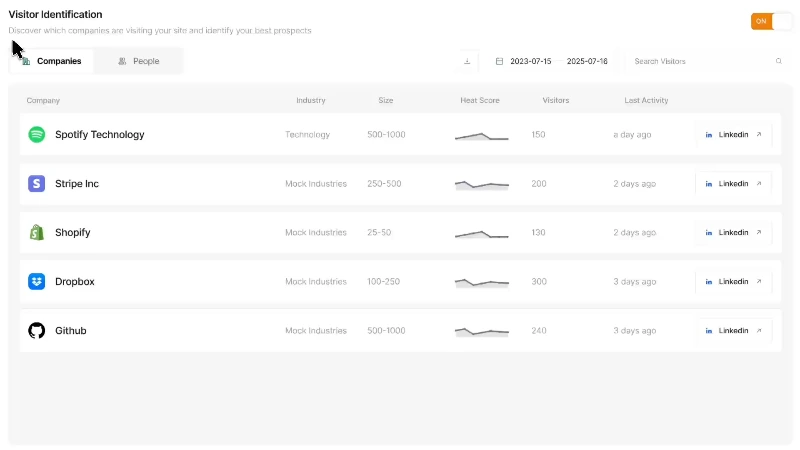This screenshot has width=800, height=450.
Task: Click the search magnifier icon
Action: point(779,61)
